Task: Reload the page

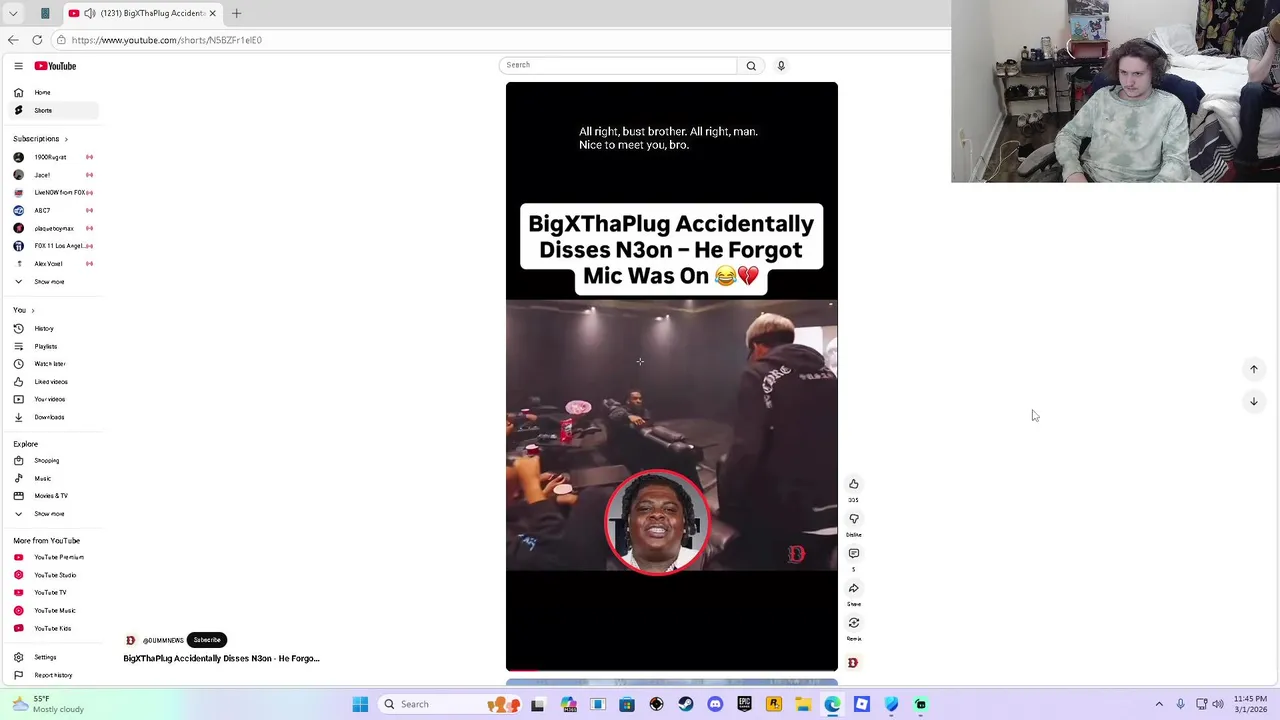Action: tap(37, 40)
